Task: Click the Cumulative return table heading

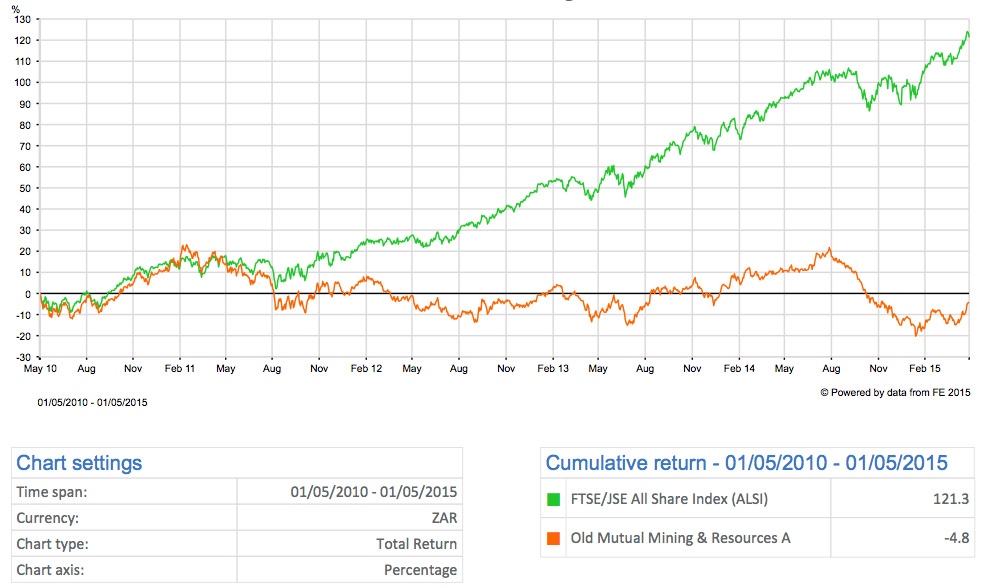Action: point(746,463)
